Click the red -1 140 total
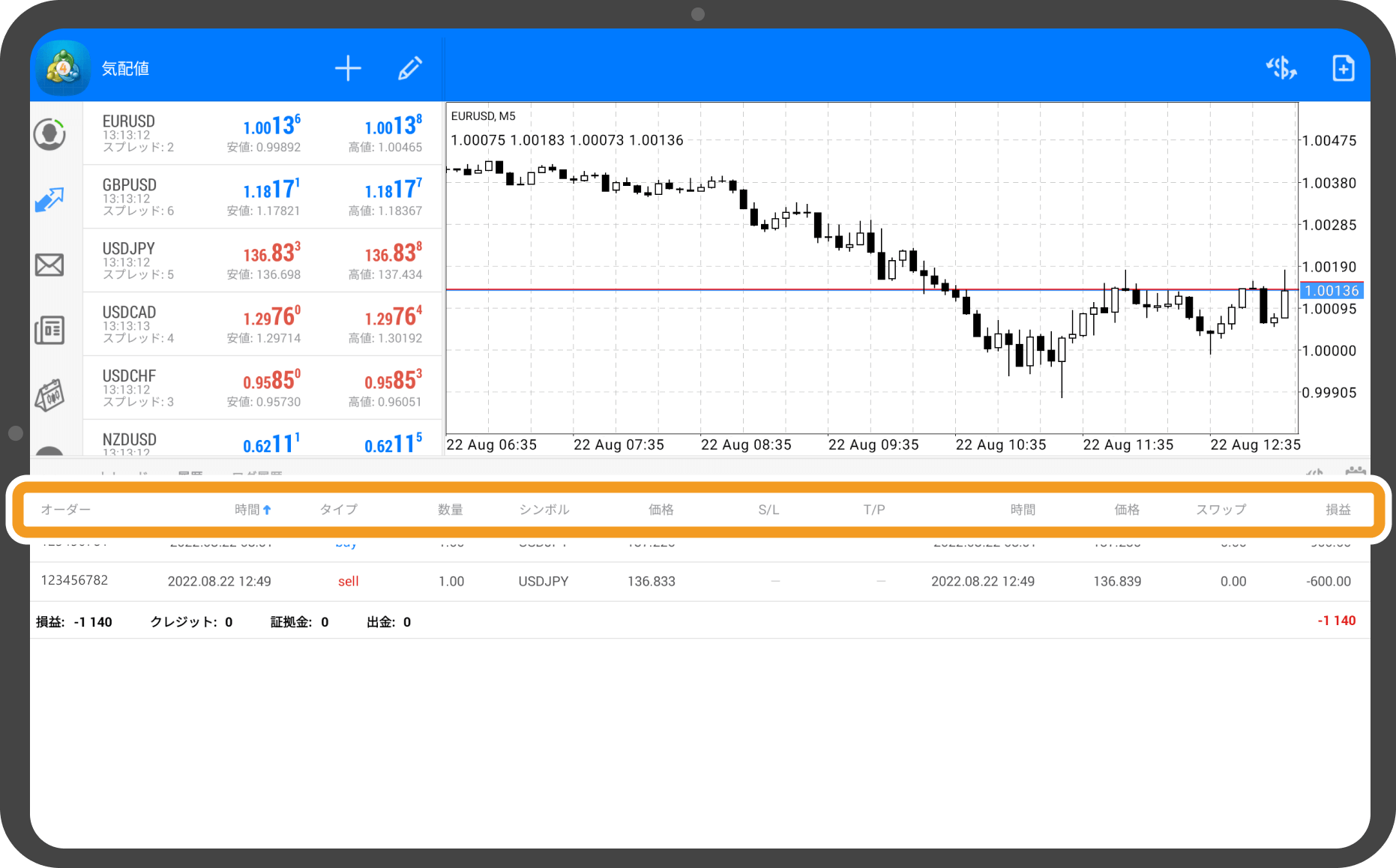The image size is (1396, 868). (x=1337, y=621)
